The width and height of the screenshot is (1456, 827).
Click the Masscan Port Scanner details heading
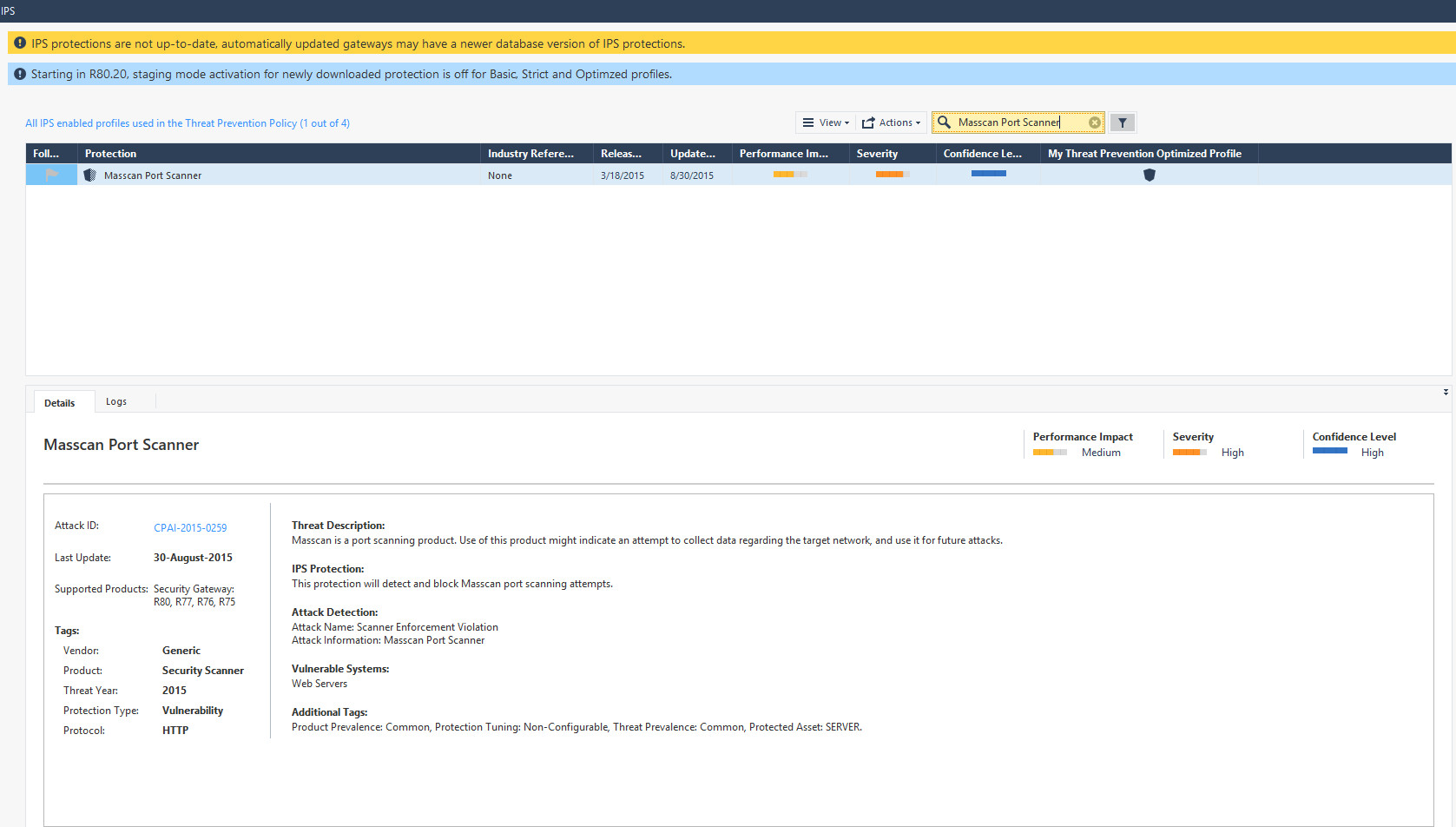[x=122, y=445]
